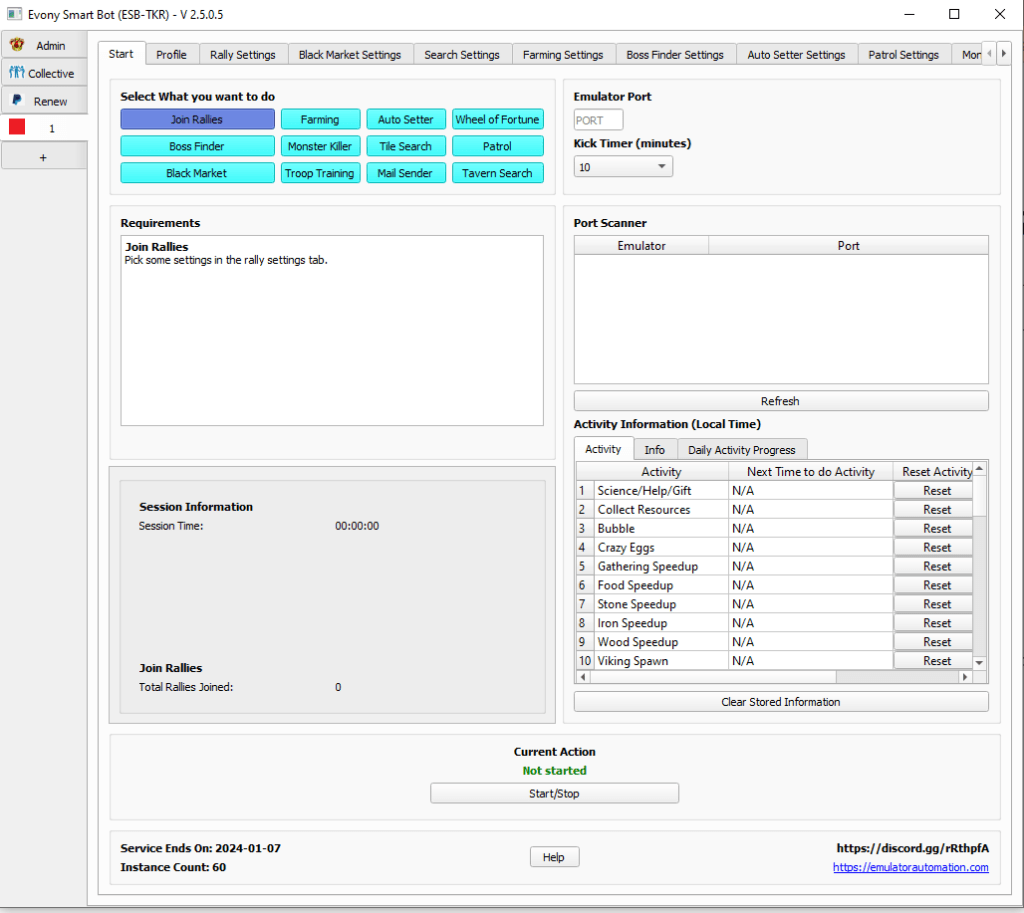The width and height of the screenshot is (1024, 913).
Task: Click the Next Time to do Activity header
Action: tap(810, 472)
